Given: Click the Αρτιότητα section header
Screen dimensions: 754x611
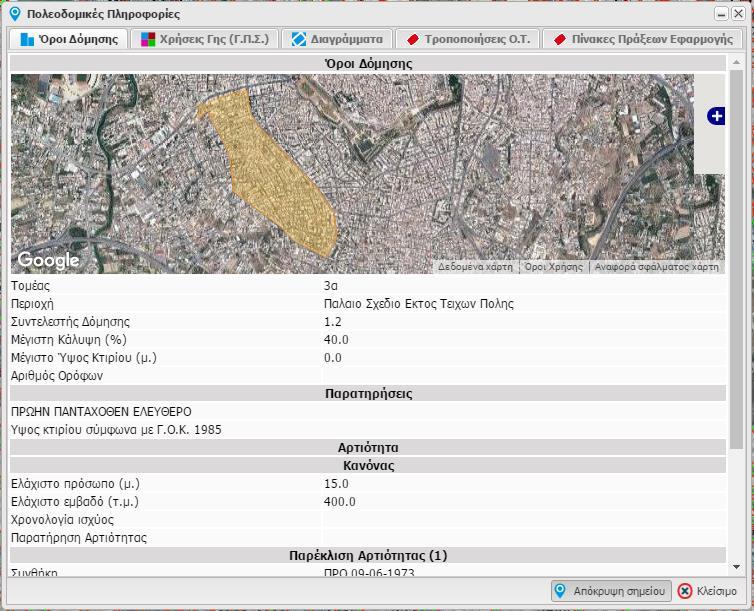Looking at the screenshot, I should (x=368, y=448).
